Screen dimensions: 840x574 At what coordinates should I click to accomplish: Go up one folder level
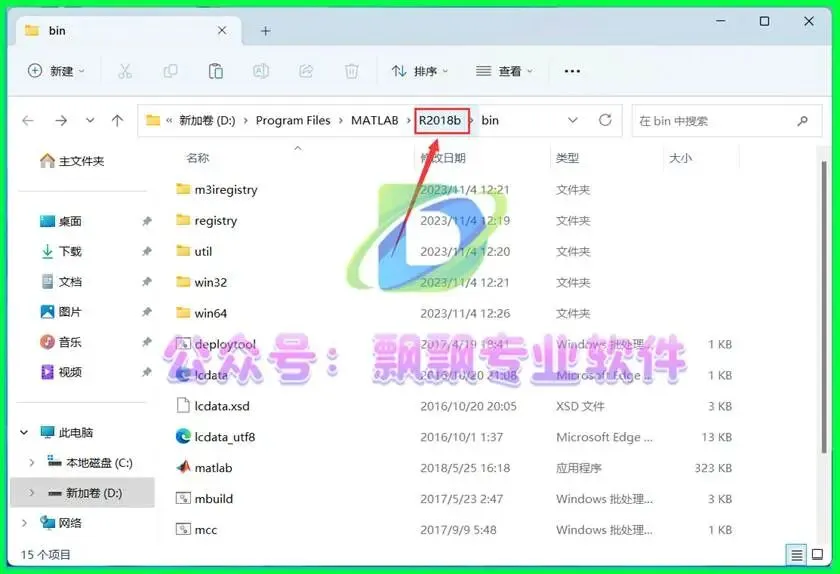click(117, 121)
